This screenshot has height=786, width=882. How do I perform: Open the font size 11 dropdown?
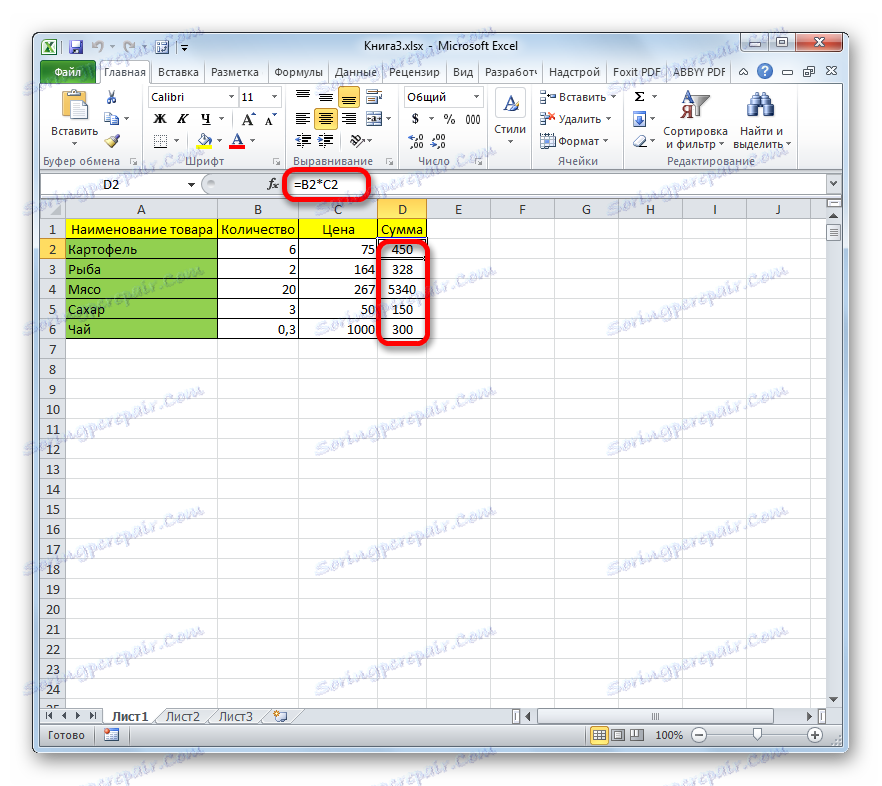(x=274, y=97)
